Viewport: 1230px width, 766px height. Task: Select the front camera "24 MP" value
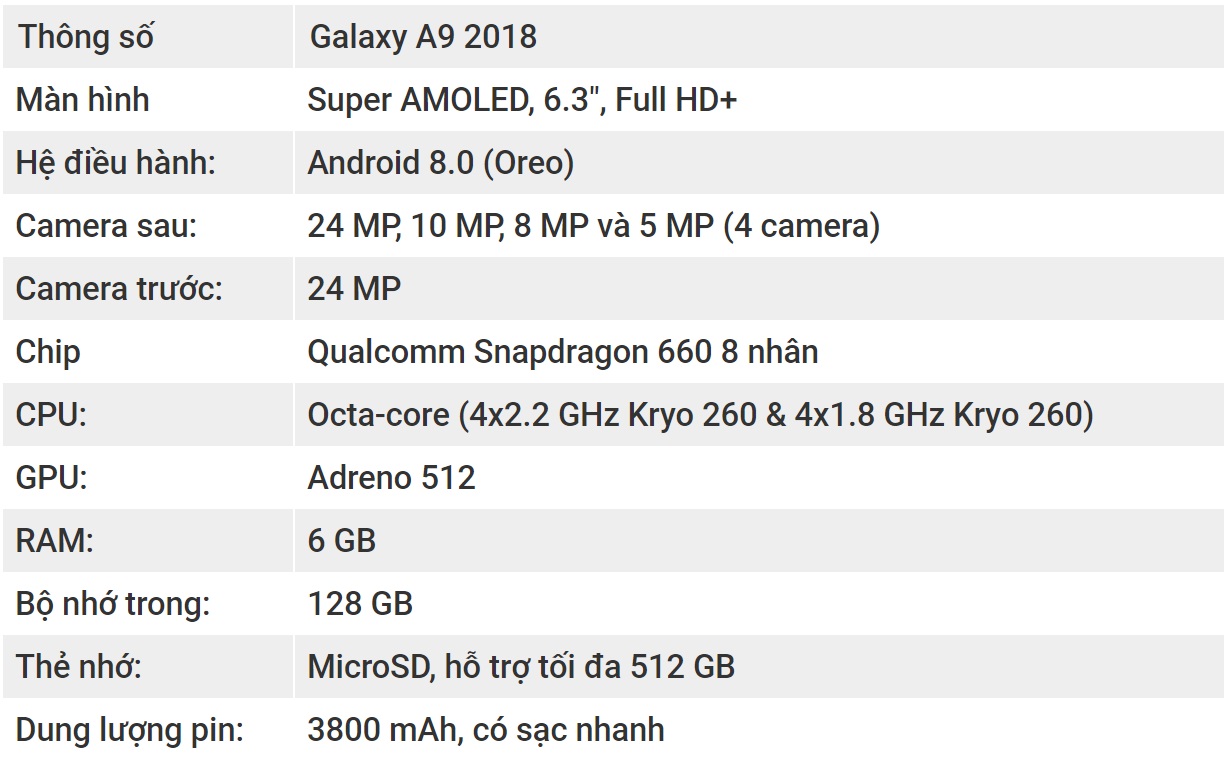[354, 289]
